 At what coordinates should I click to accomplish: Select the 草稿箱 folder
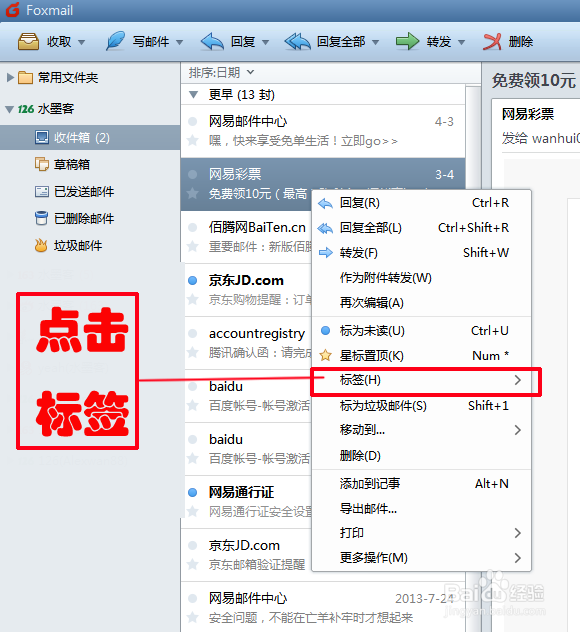(x=90, y=164)
